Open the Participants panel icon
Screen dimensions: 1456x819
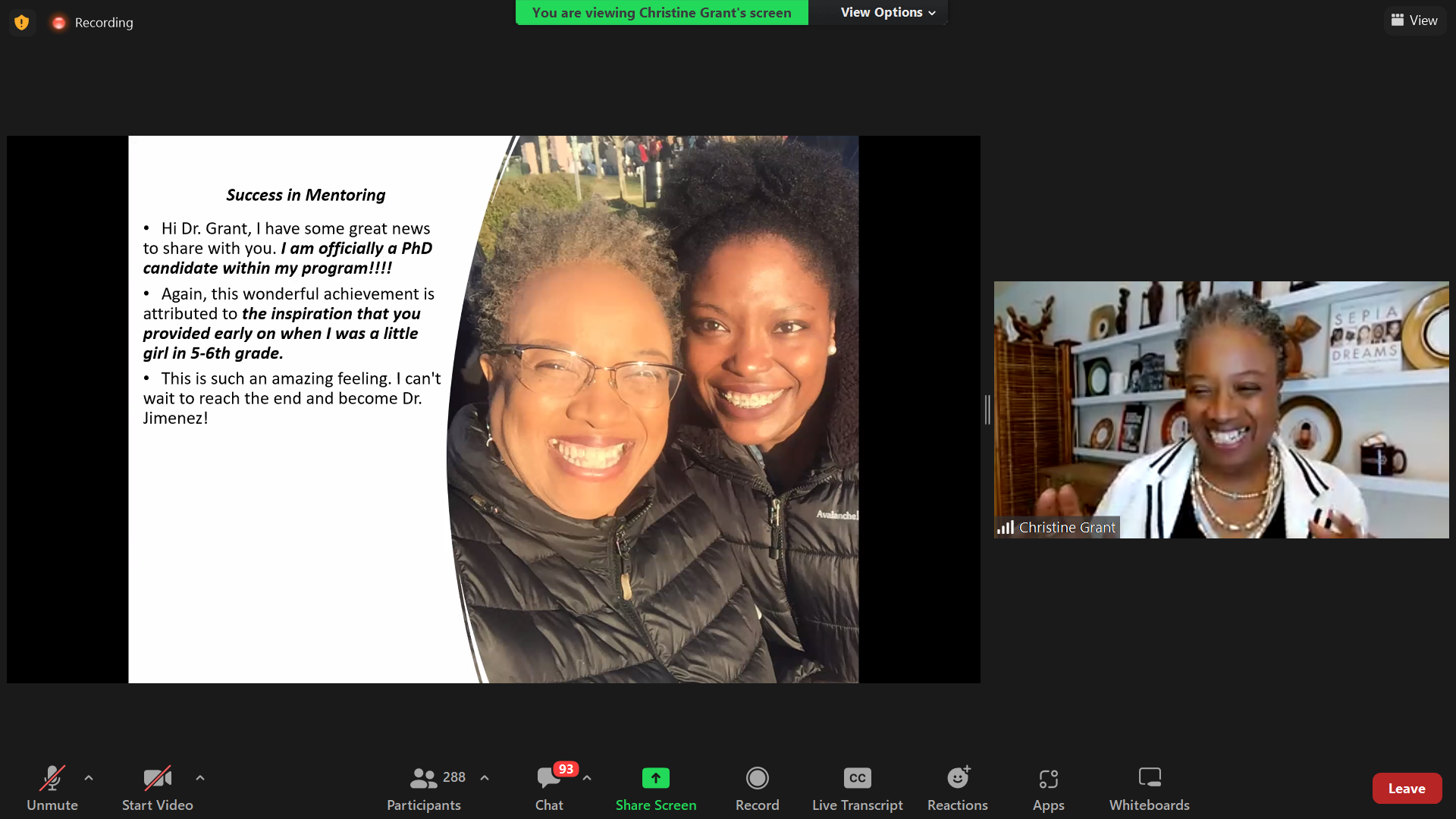point(423,778)
